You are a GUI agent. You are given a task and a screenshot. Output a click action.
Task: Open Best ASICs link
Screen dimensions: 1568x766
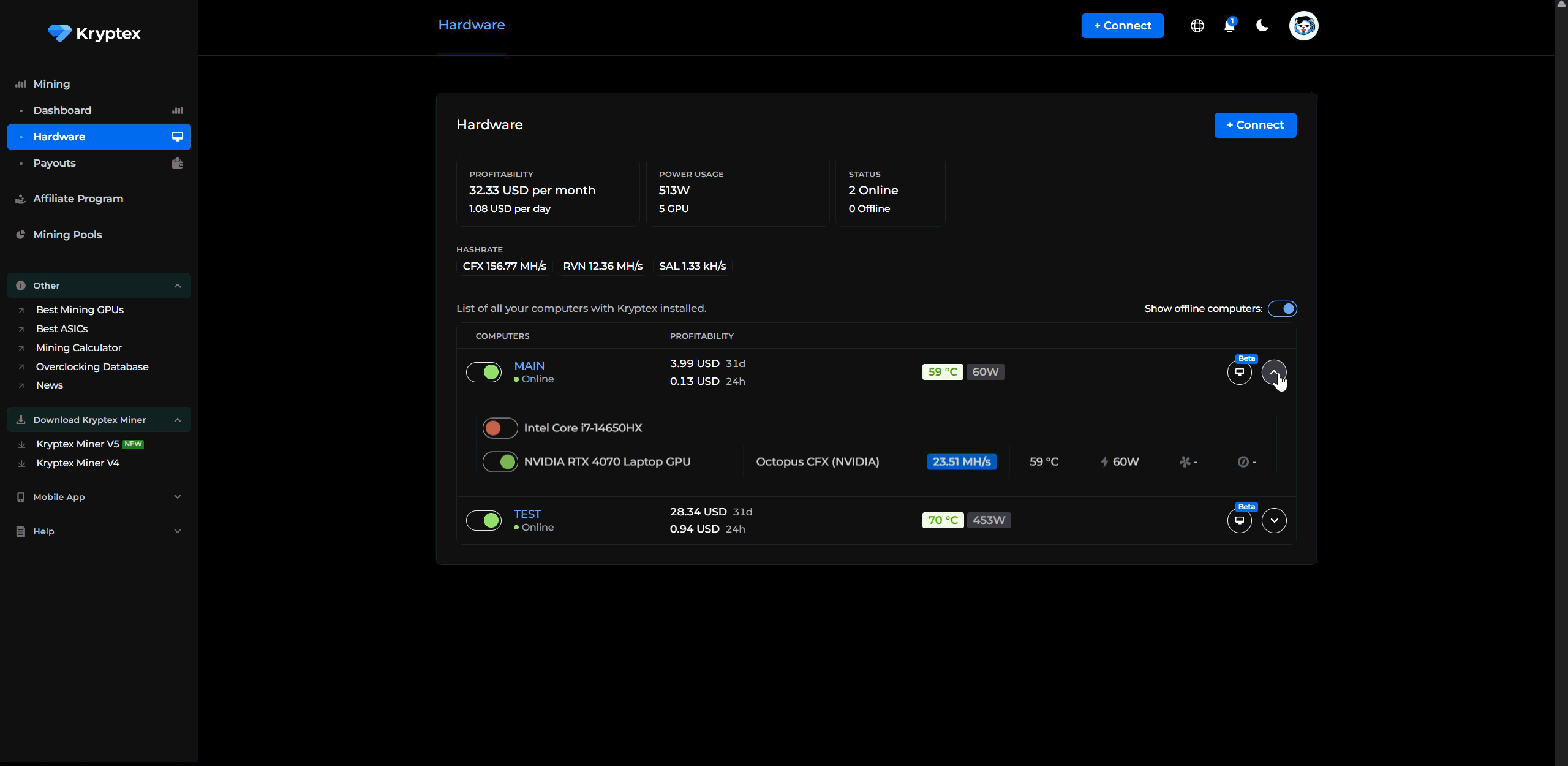(x=62, y=329)
